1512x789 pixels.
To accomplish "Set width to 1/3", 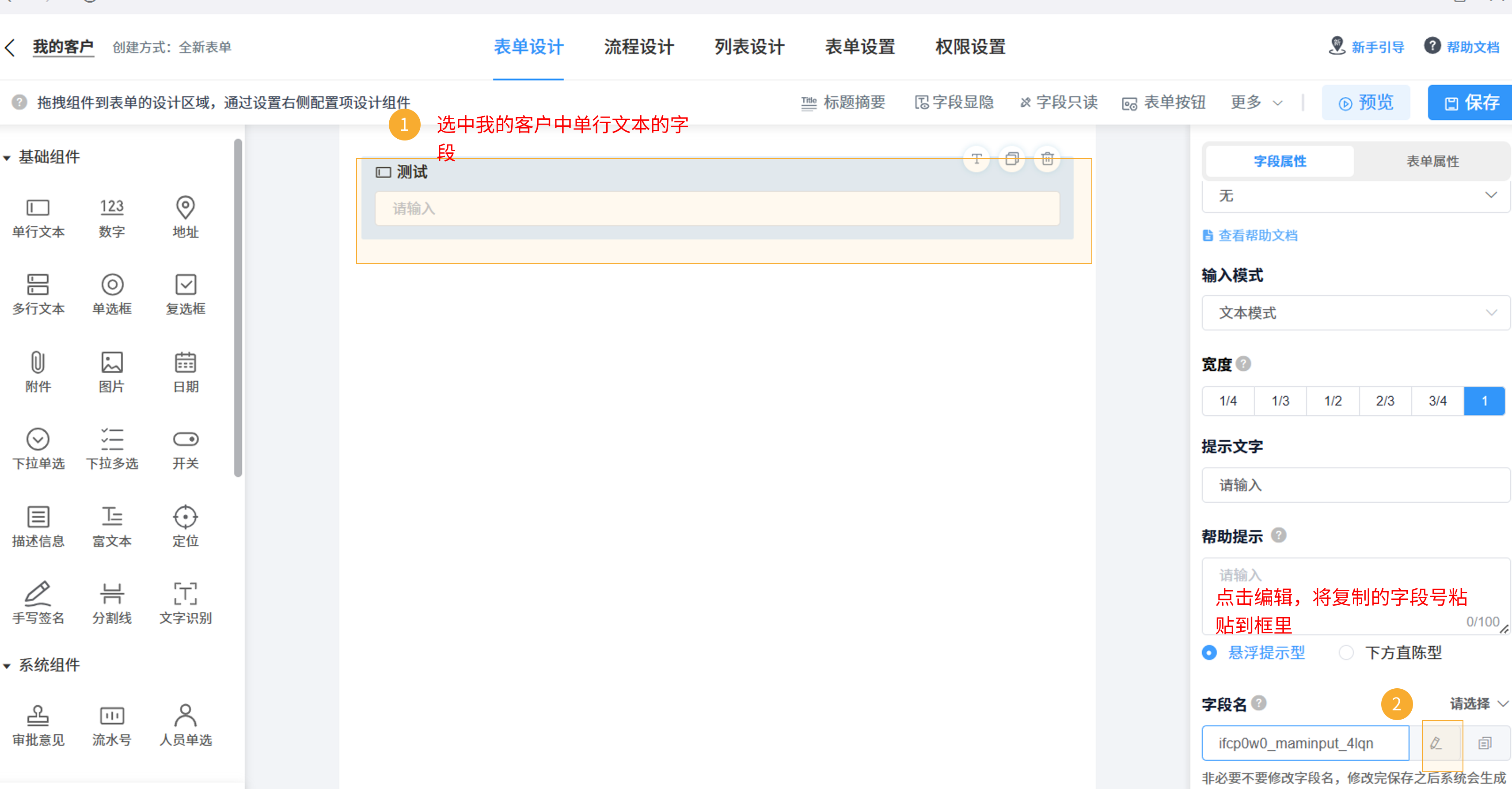I will coord(1280,401).
